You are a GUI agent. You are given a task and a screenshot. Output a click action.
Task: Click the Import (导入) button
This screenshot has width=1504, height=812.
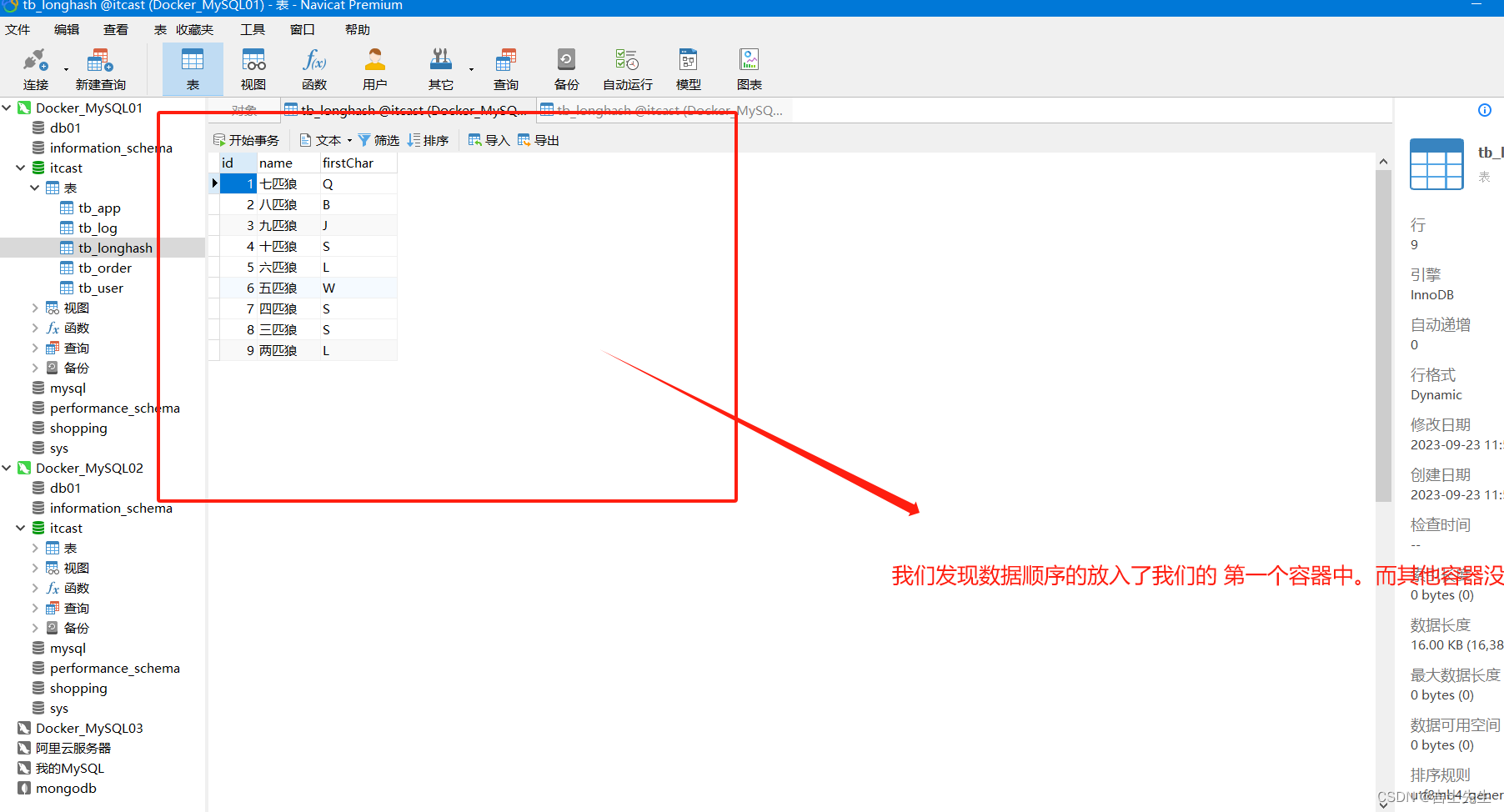[489, 140]
